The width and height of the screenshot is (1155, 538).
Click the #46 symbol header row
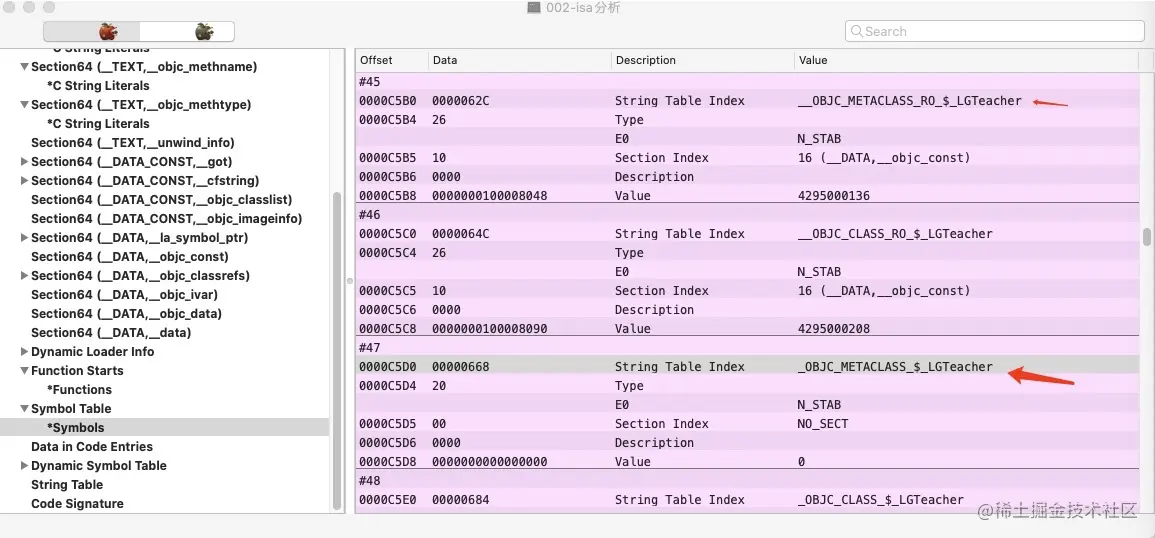[x=747, y=214]
